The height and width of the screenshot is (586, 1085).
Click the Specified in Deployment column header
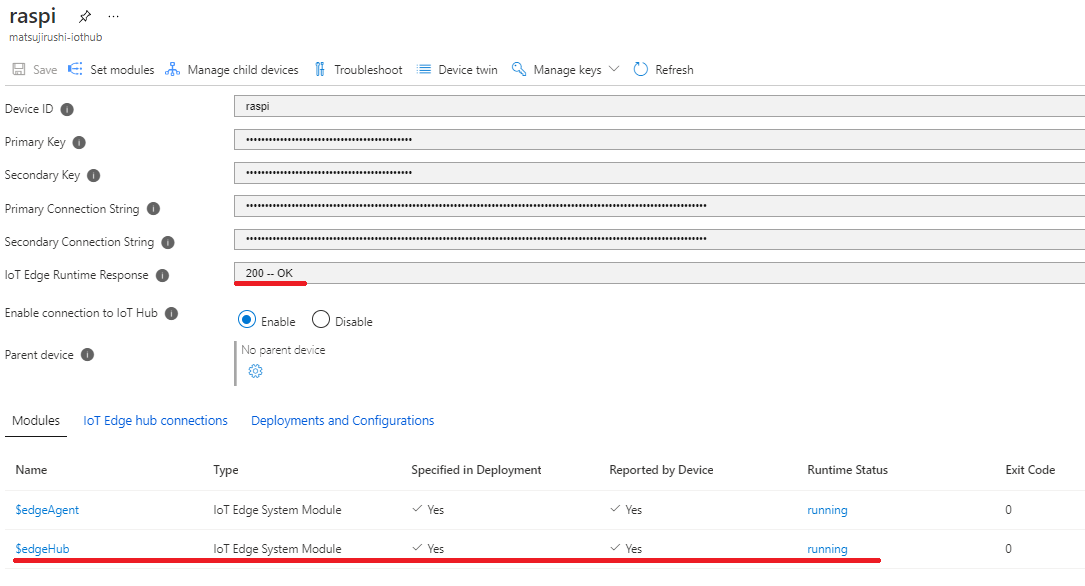476,470
